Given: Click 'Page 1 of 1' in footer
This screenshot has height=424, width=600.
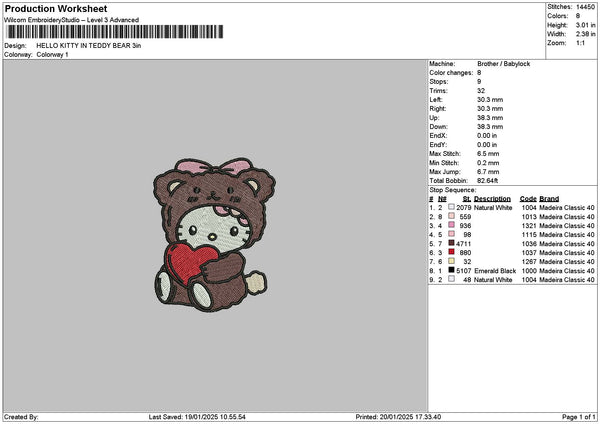Looking at the screenshot, I should pos(579,417).
